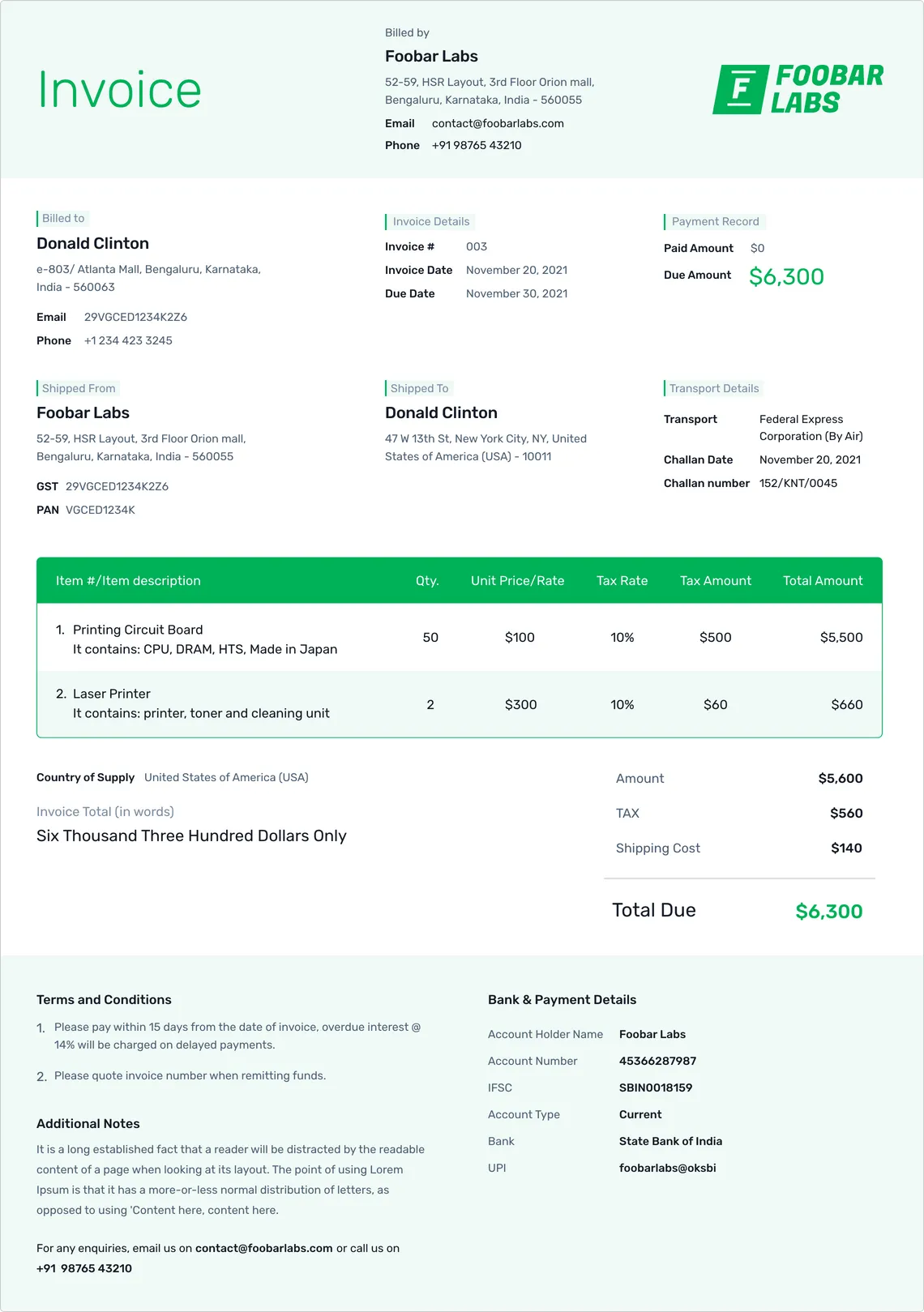
Task: Click the bold enquiries email in the footer
Action: [263, 1248]
